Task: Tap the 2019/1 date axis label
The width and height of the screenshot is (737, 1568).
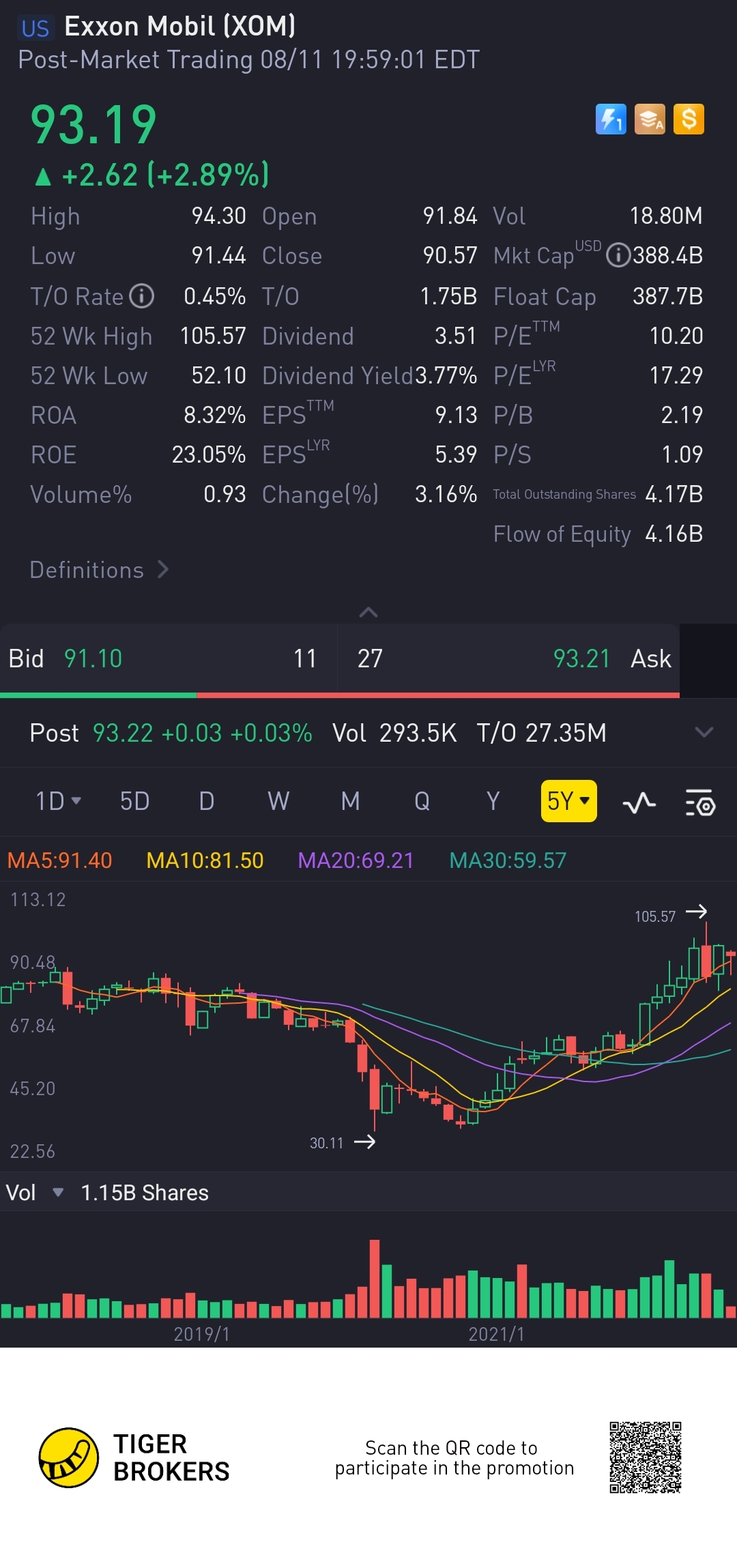Action: pos(202,1334)
